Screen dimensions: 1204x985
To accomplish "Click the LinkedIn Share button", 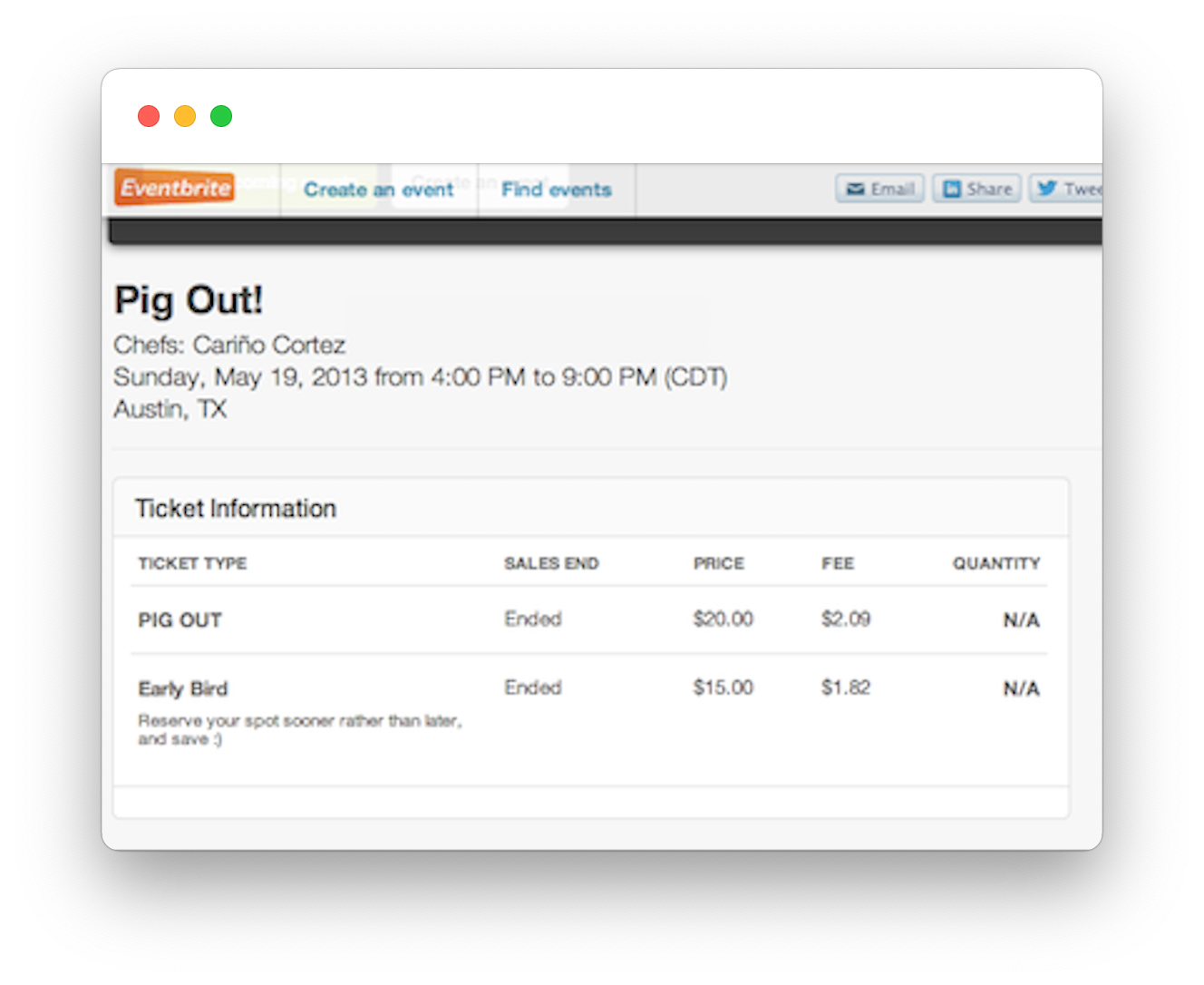I will [x=976, y=189].
